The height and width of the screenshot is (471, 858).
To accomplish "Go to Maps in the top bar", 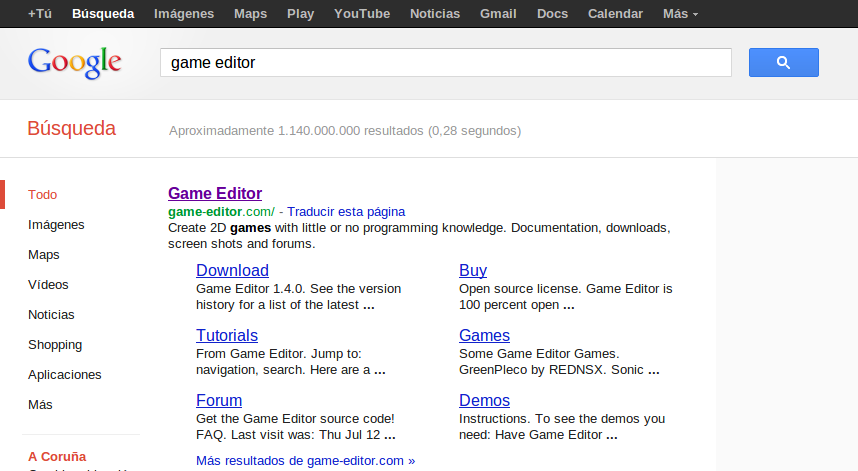I will click(250, 14).
